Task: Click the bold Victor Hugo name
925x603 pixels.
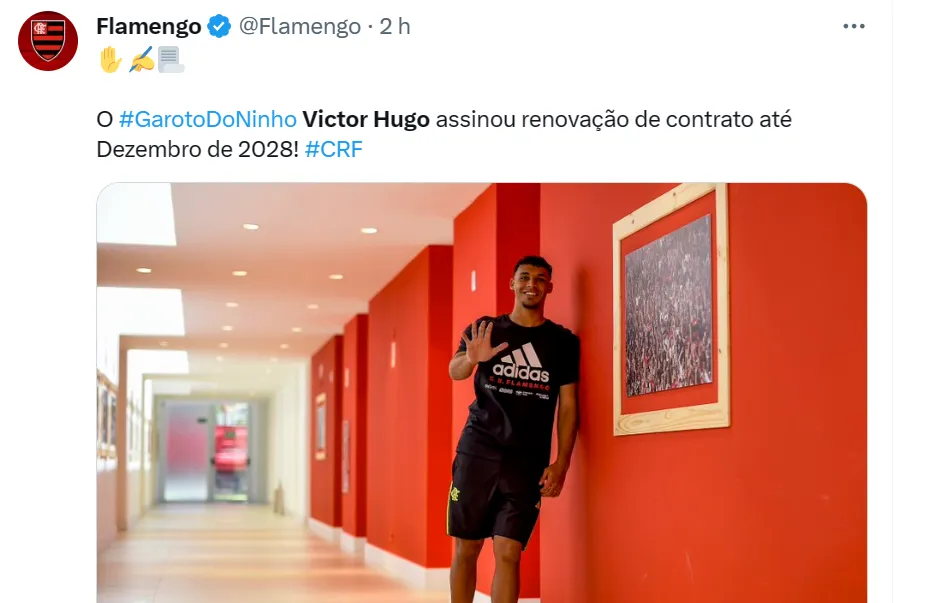Action: tap(366, 120)
